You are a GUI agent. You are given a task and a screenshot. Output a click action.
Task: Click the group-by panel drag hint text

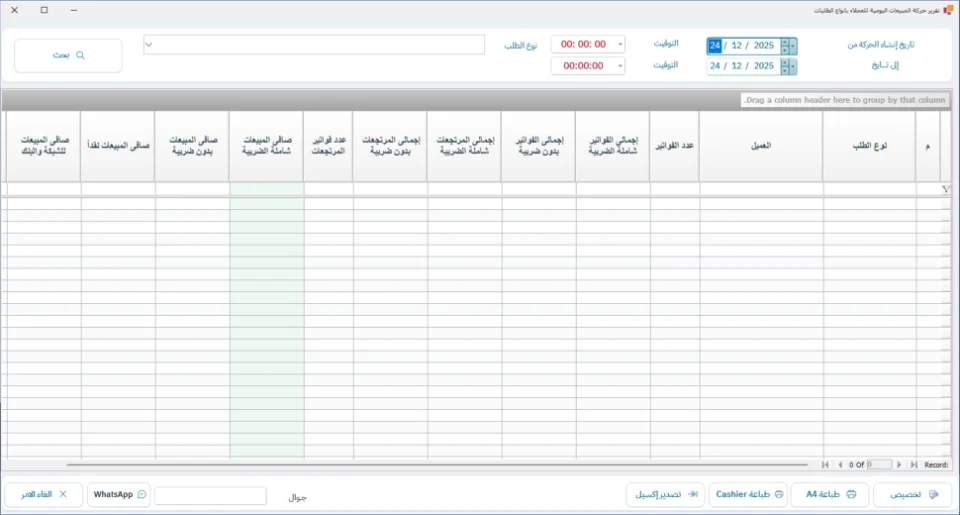point(844,100)
